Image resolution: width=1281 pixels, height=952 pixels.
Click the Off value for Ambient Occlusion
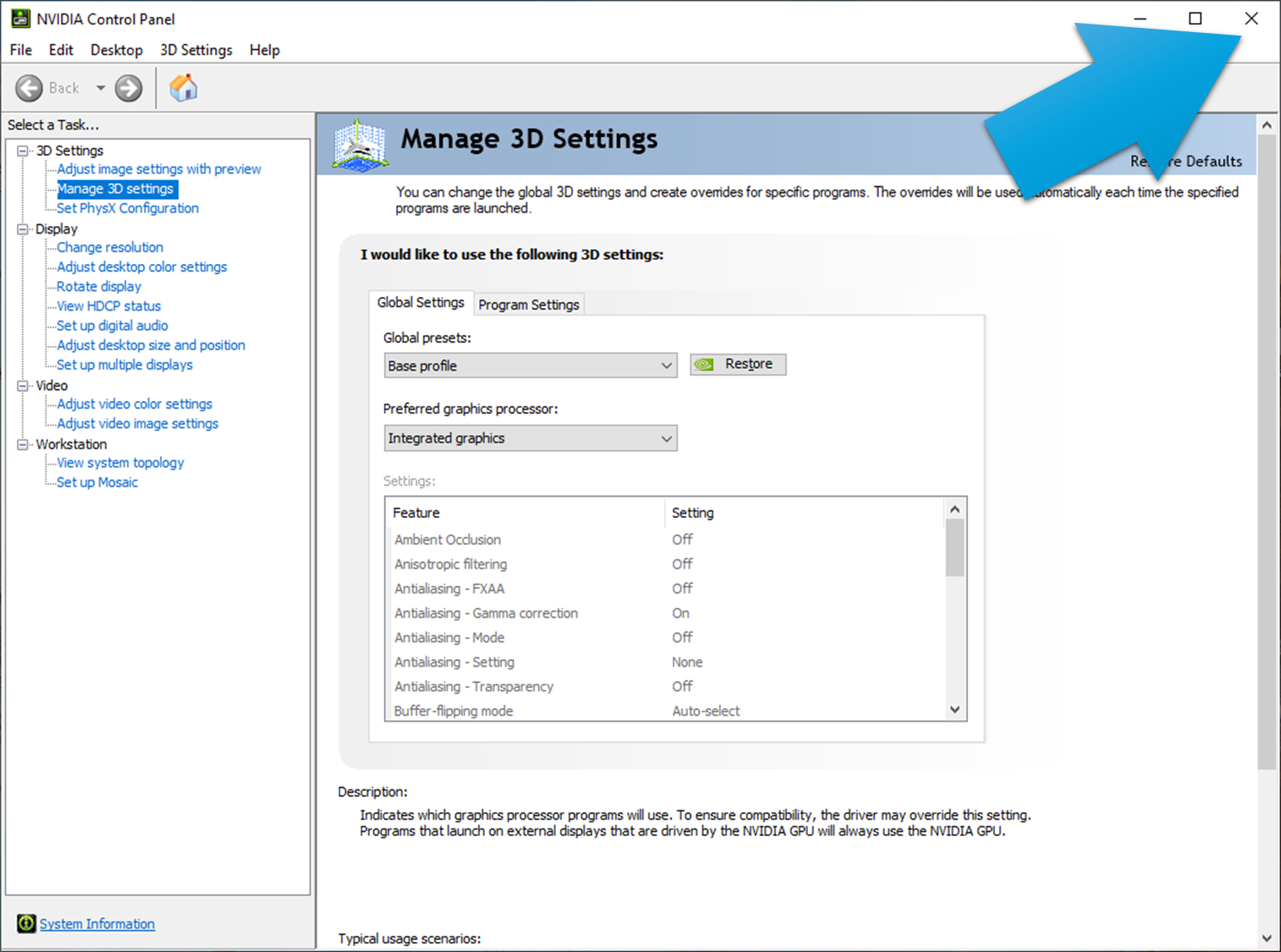[683, 540]
